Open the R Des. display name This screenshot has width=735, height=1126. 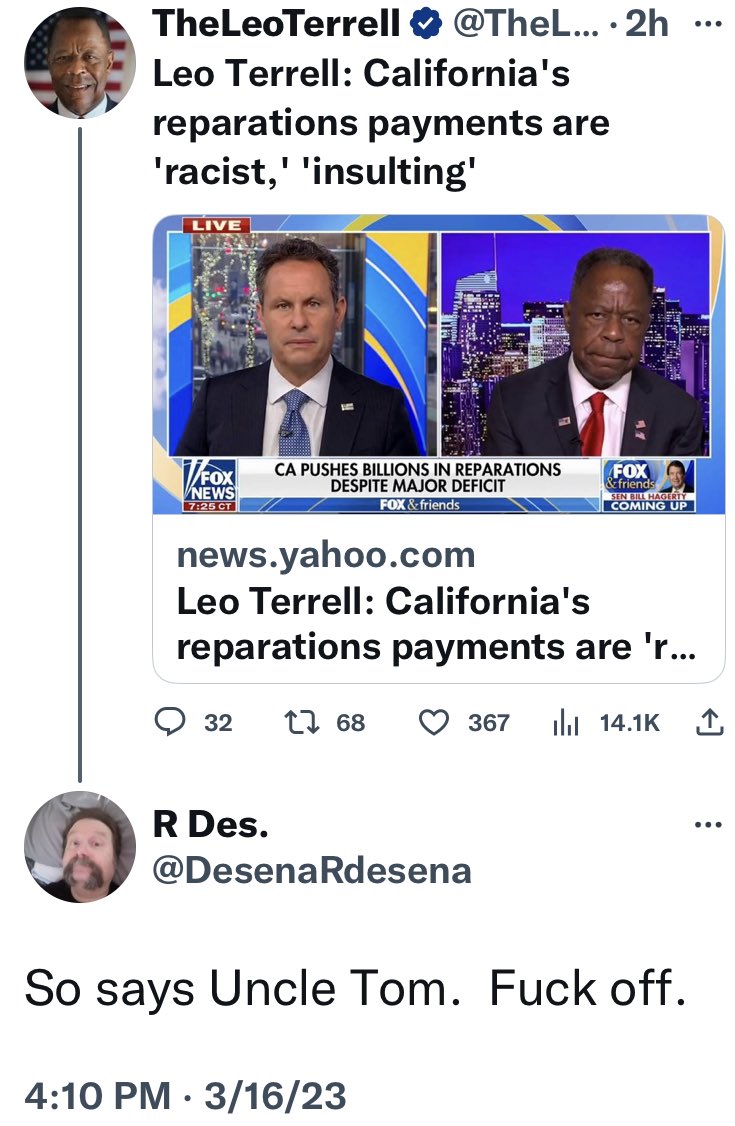[x=210, y=824]
